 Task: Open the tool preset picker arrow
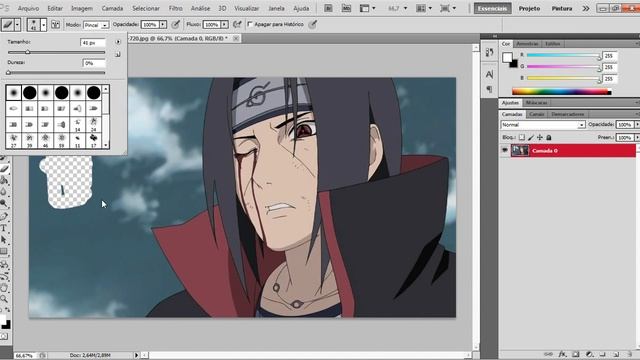click(17, 25)
